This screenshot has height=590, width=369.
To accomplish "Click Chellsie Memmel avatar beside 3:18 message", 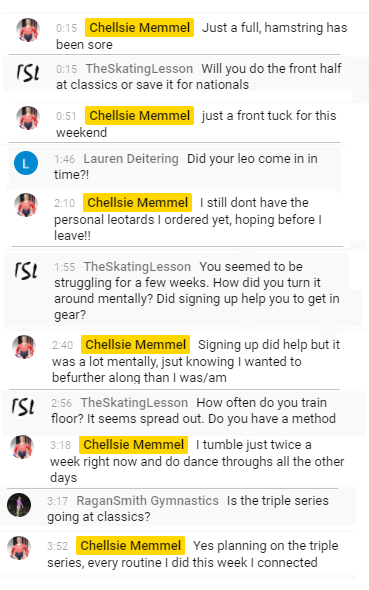I will click(x=22, y=447).
